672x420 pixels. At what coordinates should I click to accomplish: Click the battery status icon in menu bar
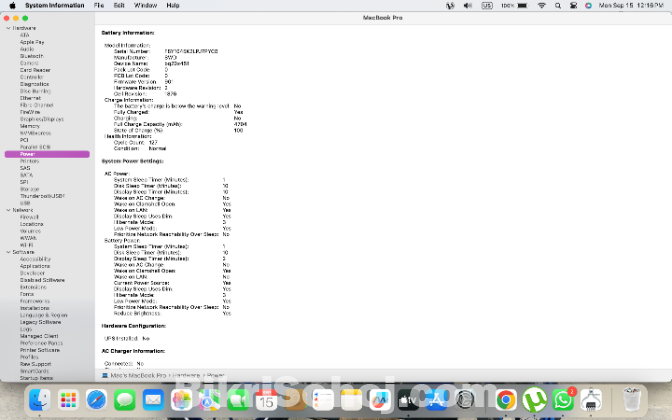click(522, 6)
